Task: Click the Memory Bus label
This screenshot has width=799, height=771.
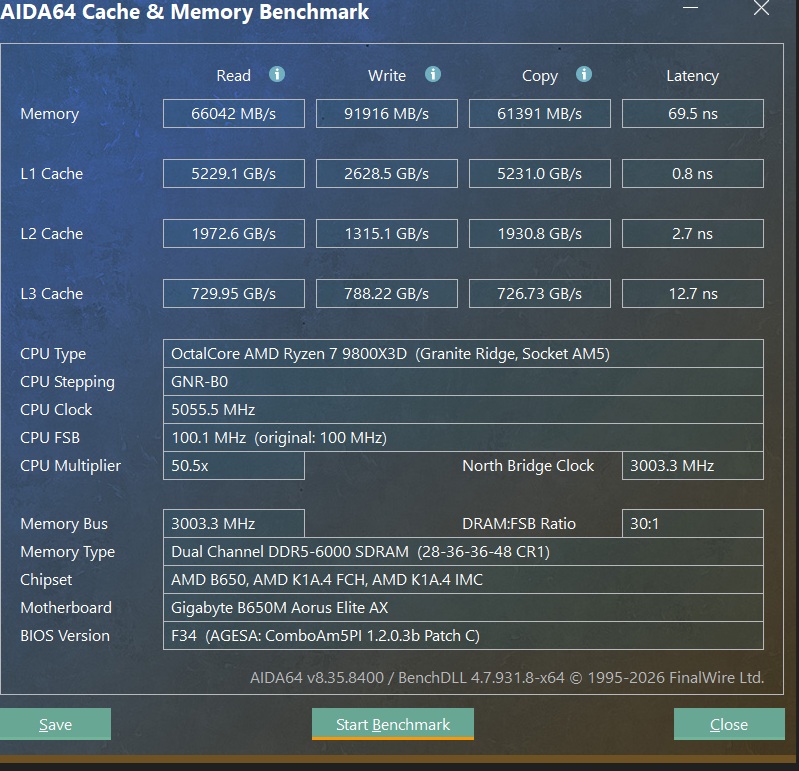Action: coord(64,524)
